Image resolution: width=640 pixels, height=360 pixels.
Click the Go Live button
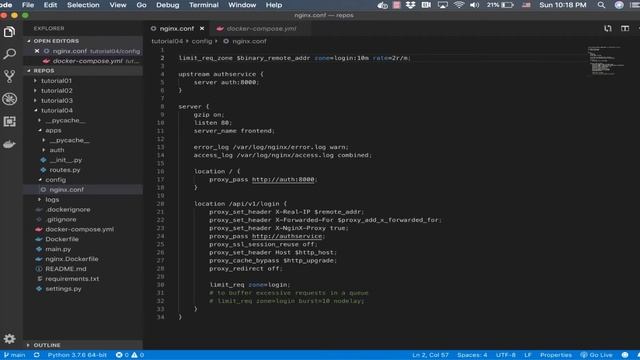click(x=596, y=355)
